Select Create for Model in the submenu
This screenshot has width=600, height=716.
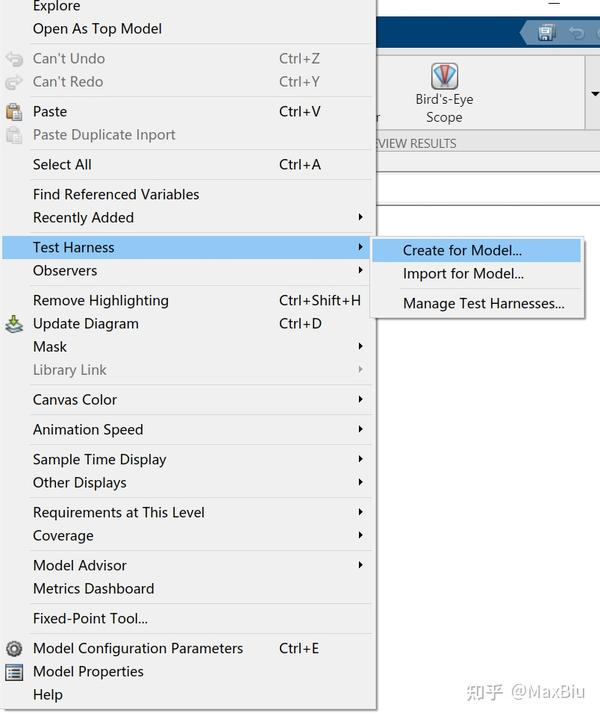462,251
